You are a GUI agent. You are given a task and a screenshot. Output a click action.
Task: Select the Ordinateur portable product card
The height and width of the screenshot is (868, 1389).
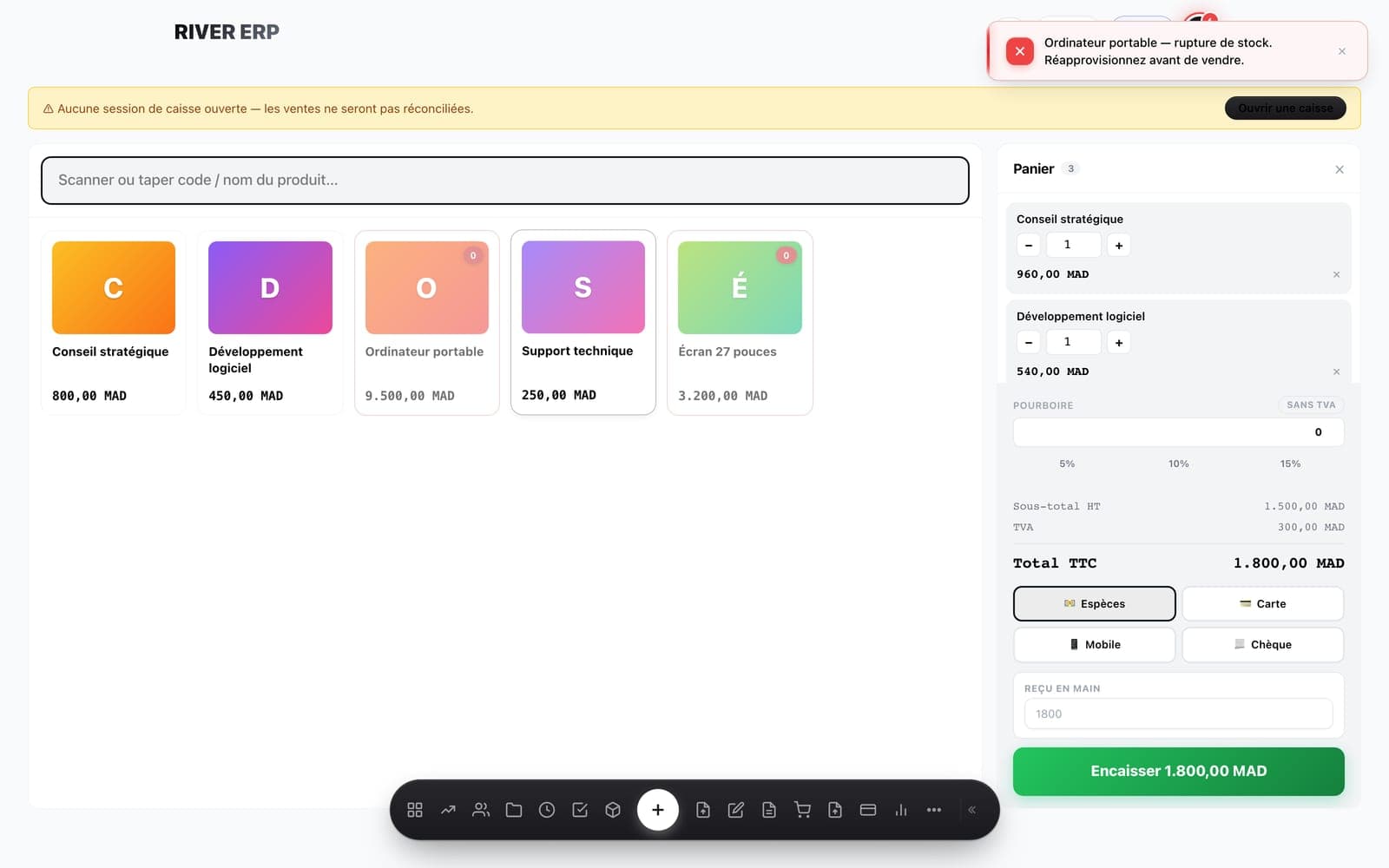pos(427,323)
